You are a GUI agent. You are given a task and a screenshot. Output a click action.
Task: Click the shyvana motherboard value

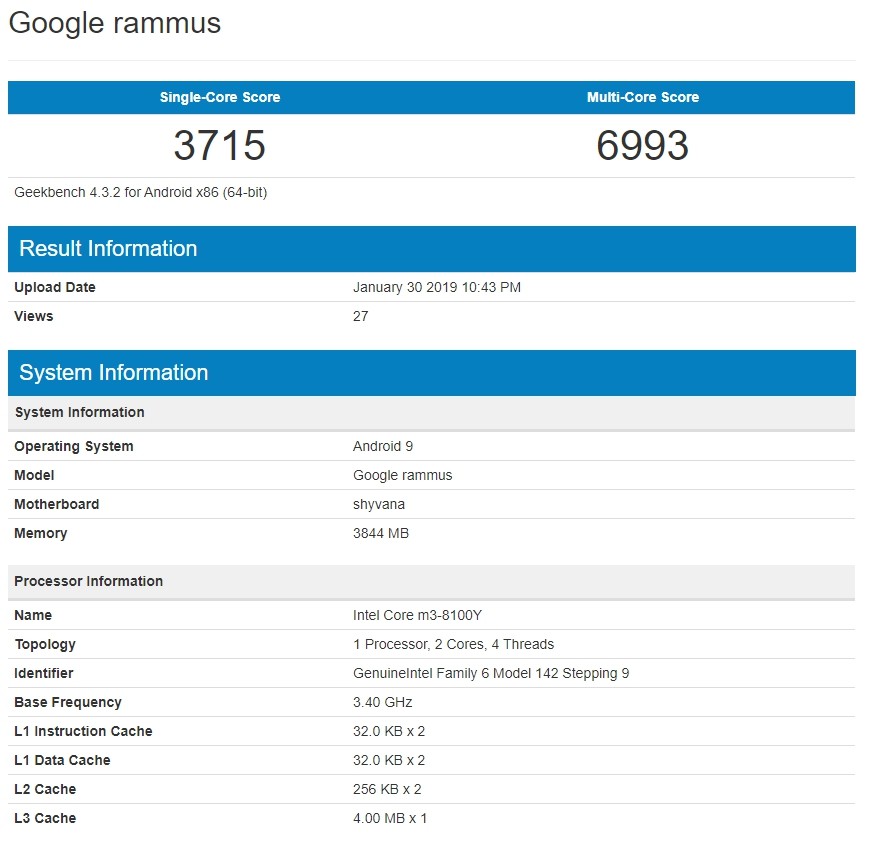pyautogui.click(x=379, y=504)
